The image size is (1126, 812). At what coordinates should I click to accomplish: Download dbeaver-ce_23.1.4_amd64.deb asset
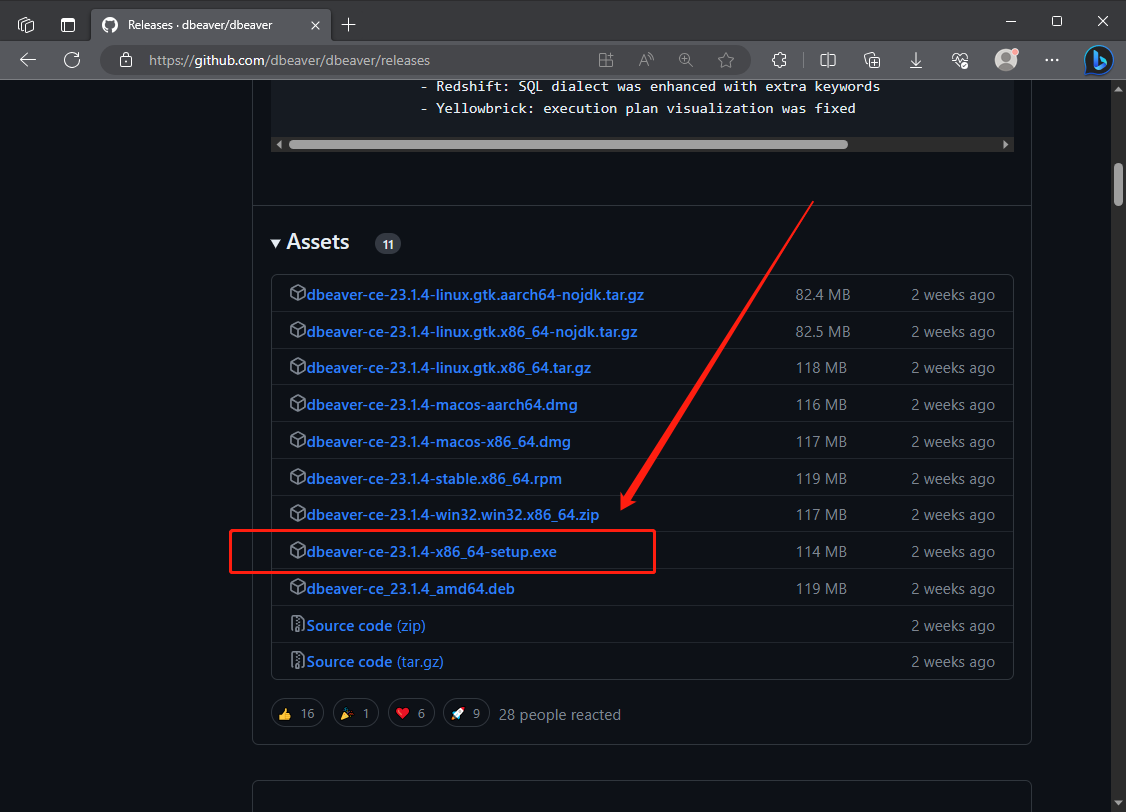point(411,589)
